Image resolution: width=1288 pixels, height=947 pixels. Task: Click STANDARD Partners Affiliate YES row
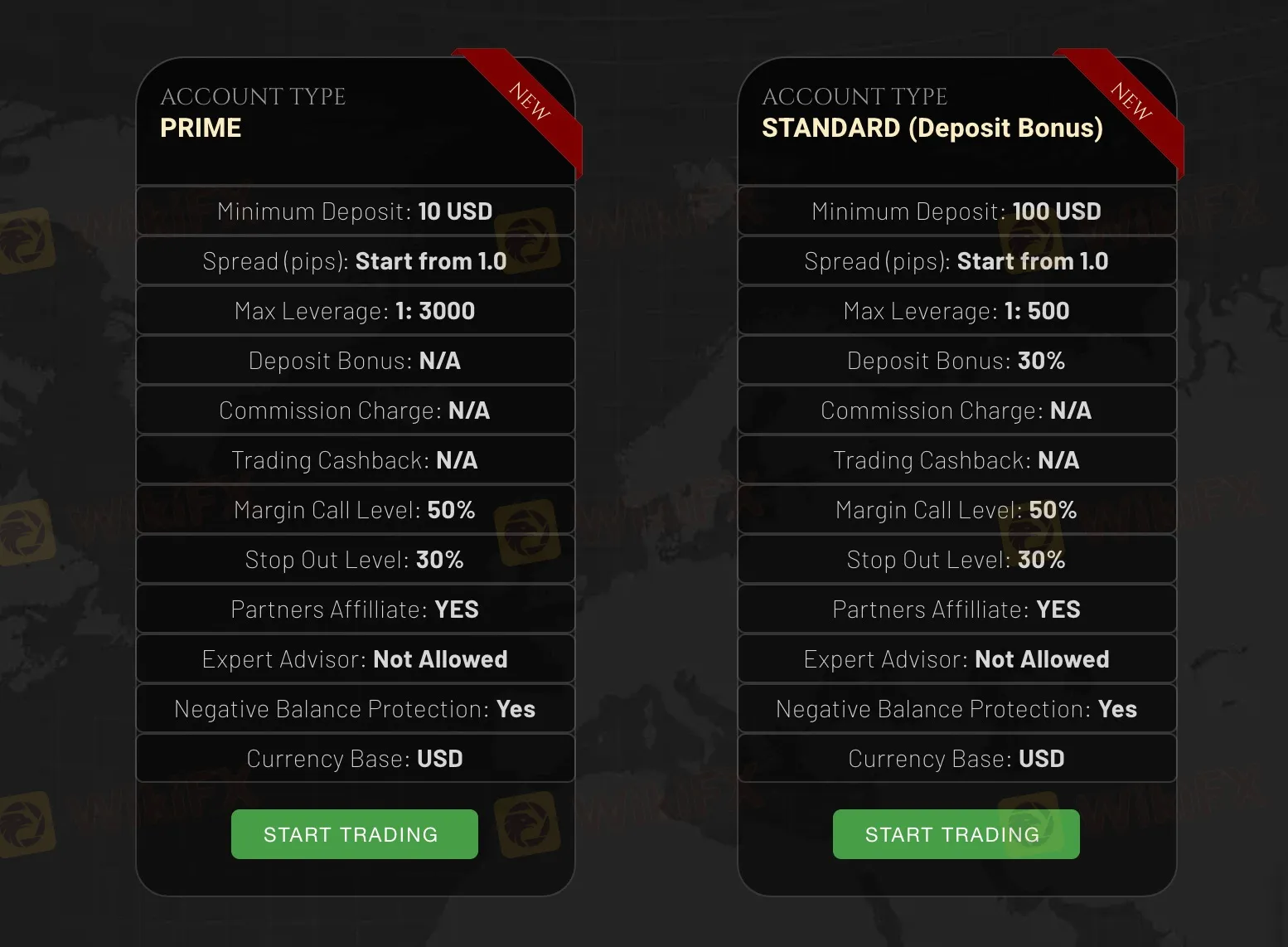957,609
